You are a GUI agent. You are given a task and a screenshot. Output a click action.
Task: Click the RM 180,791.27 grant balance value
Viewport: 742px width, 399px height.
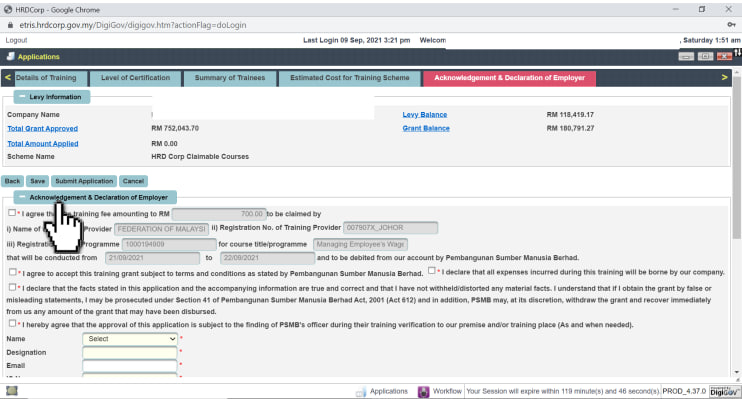click(x=570, y=128)
